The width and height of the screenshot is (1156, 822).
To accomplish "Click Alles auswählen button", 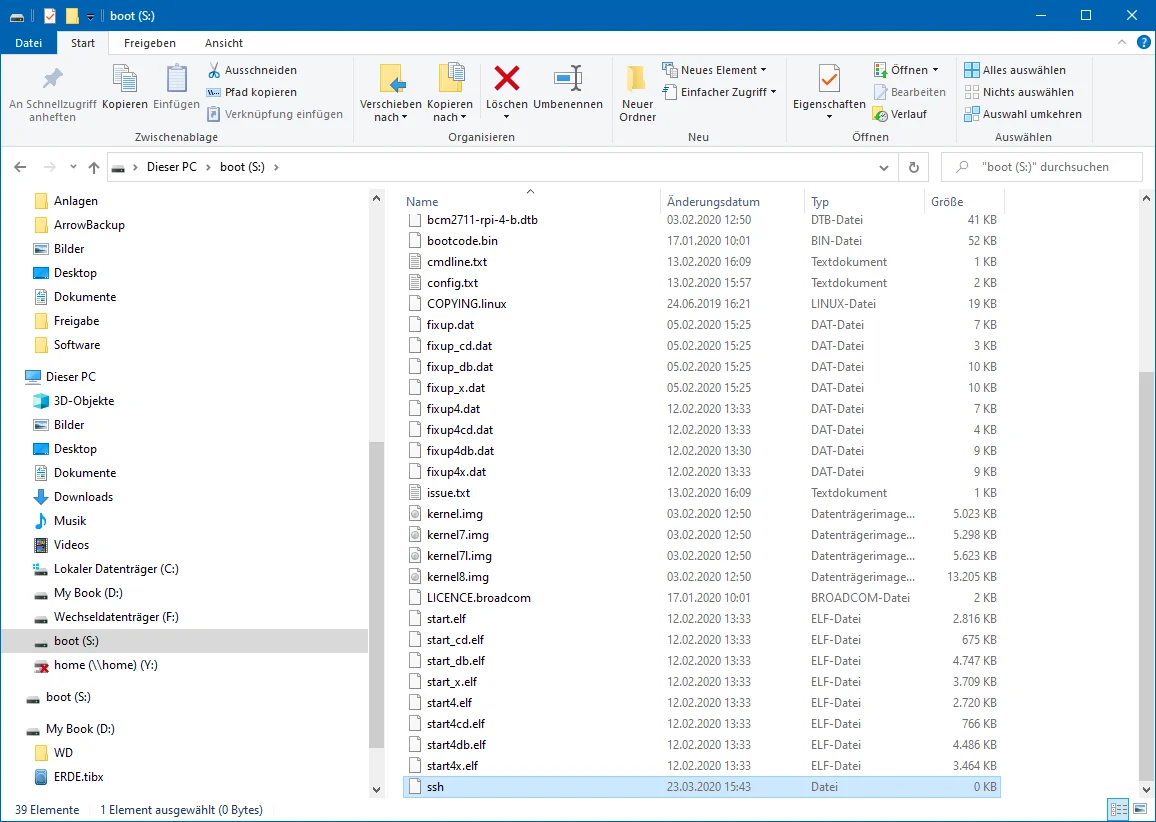I will [x=1015, y=70].
